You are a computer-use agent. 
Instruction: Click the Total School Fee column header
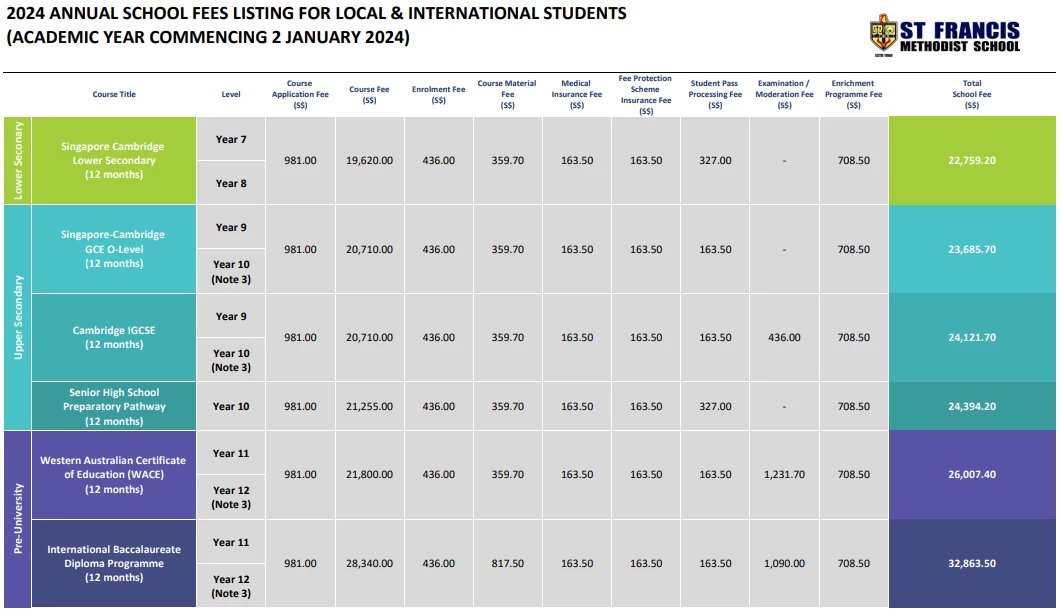coord(972,95)
